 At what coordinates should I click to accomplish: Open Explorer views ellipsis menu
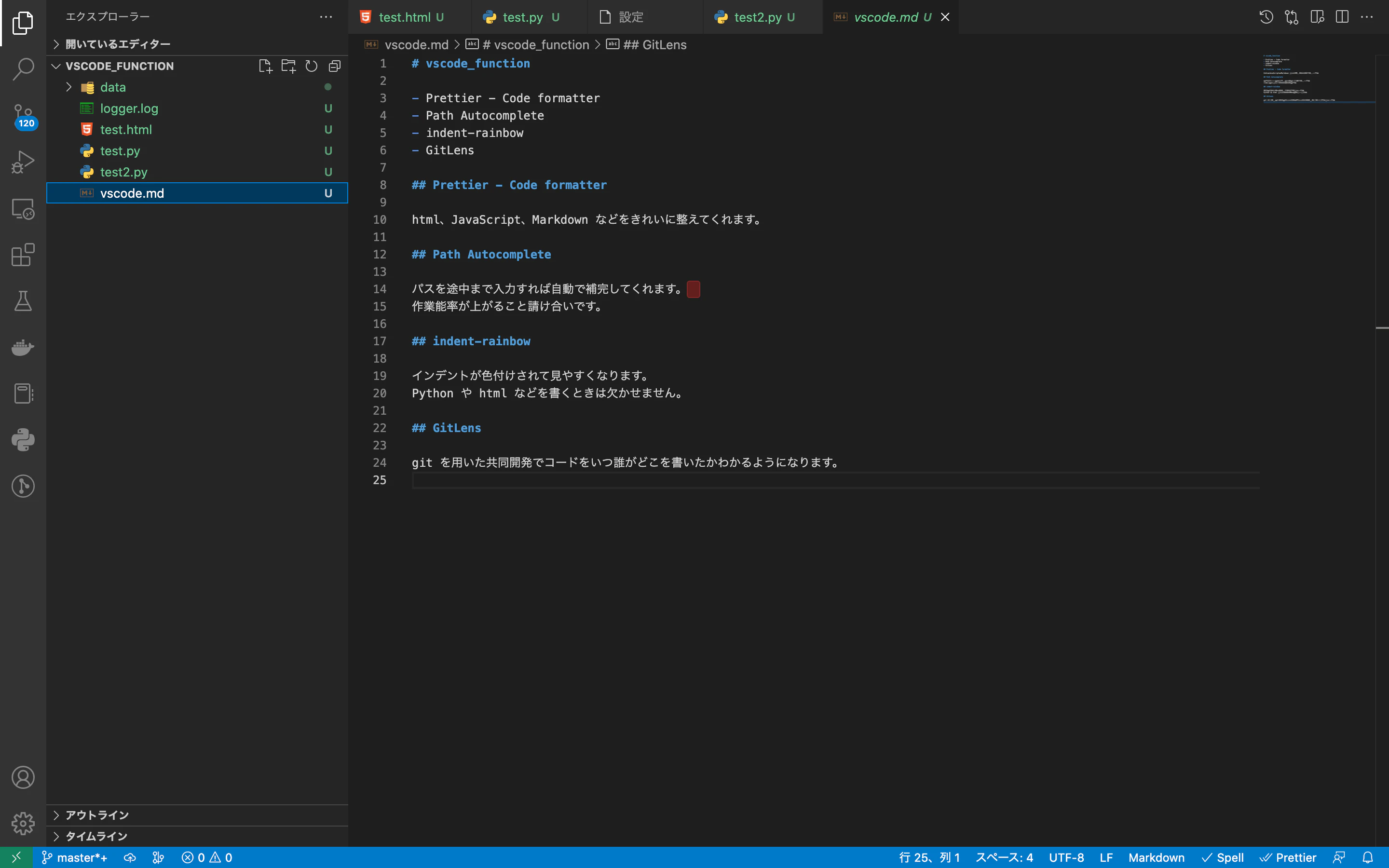pos(326,17)
